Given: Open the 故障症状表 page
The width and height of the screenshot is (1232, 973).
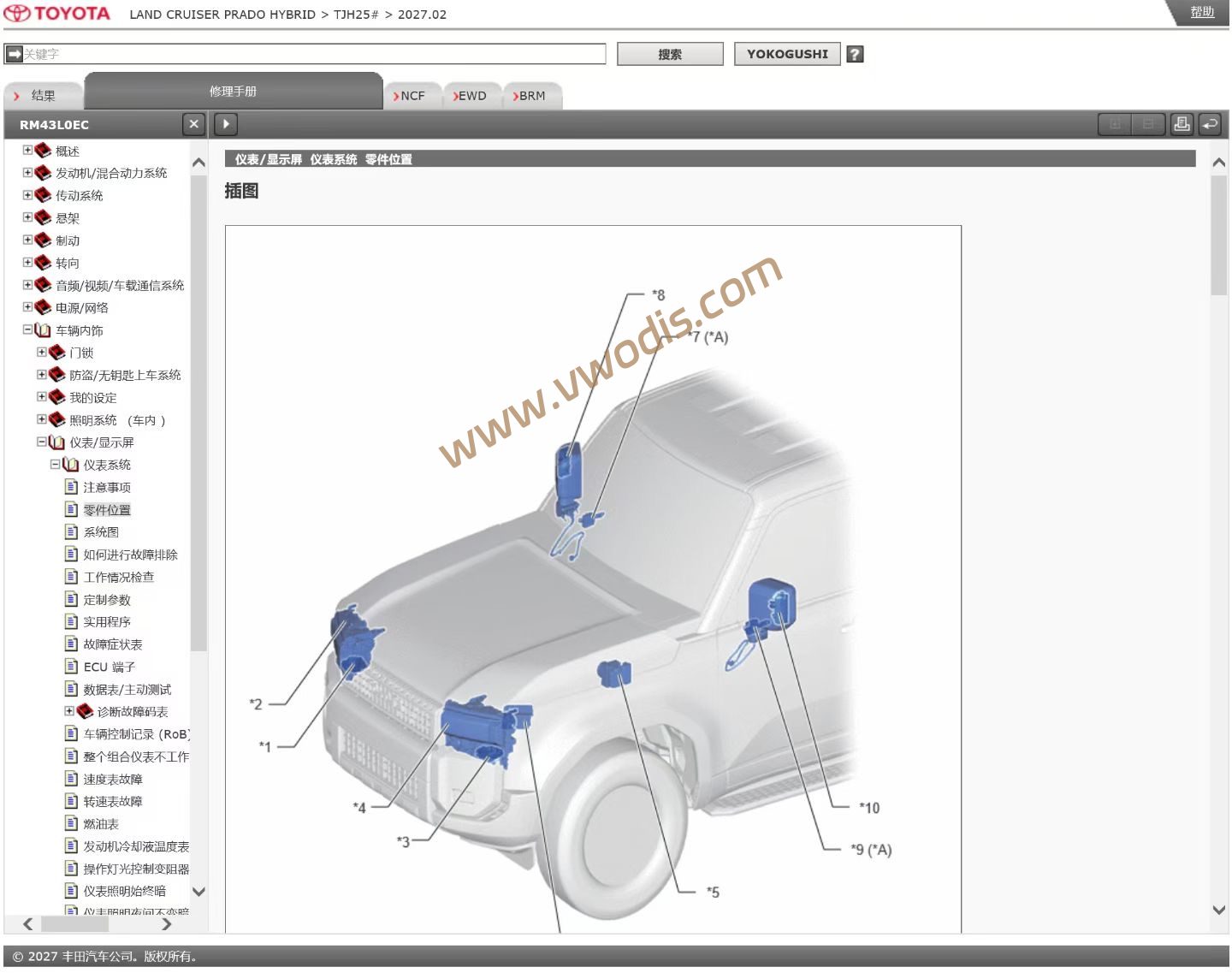Looking at the screenshot, I should tap(113, 644).
